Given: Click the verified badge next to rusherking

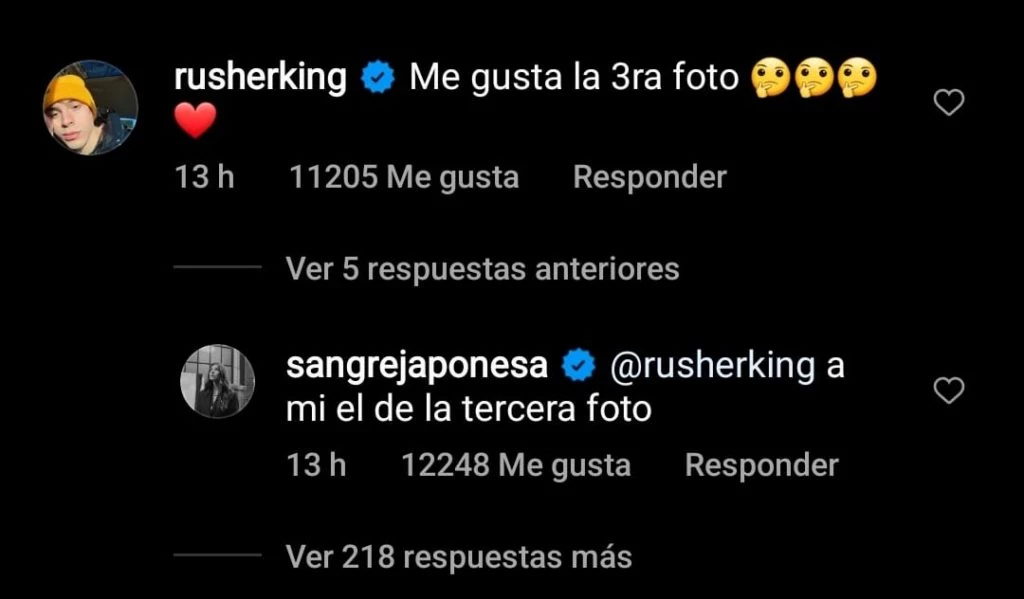Looking at the screenshot, I should 378,78.
